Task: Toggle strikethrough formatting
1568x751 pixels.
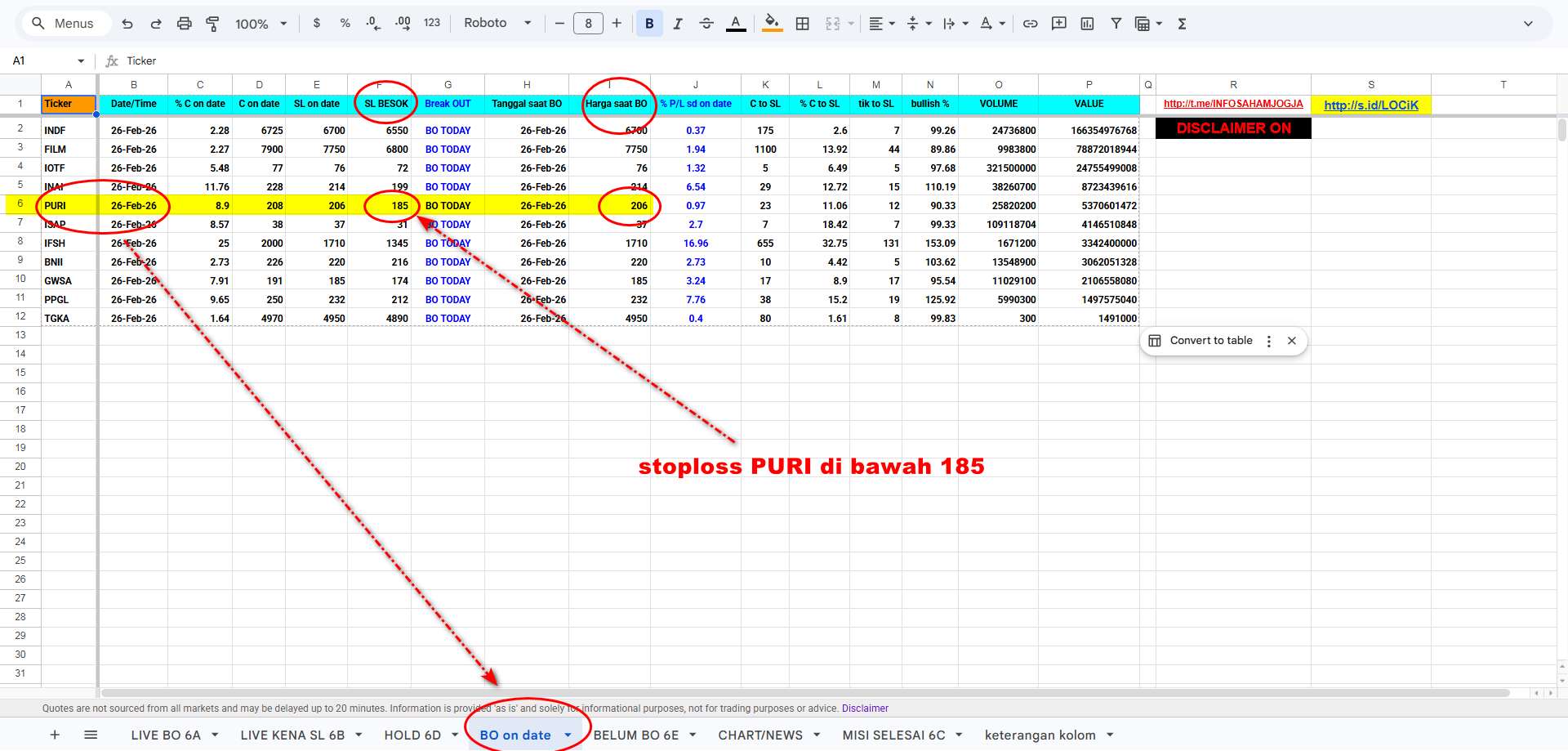Action: [x=706, y=24]
